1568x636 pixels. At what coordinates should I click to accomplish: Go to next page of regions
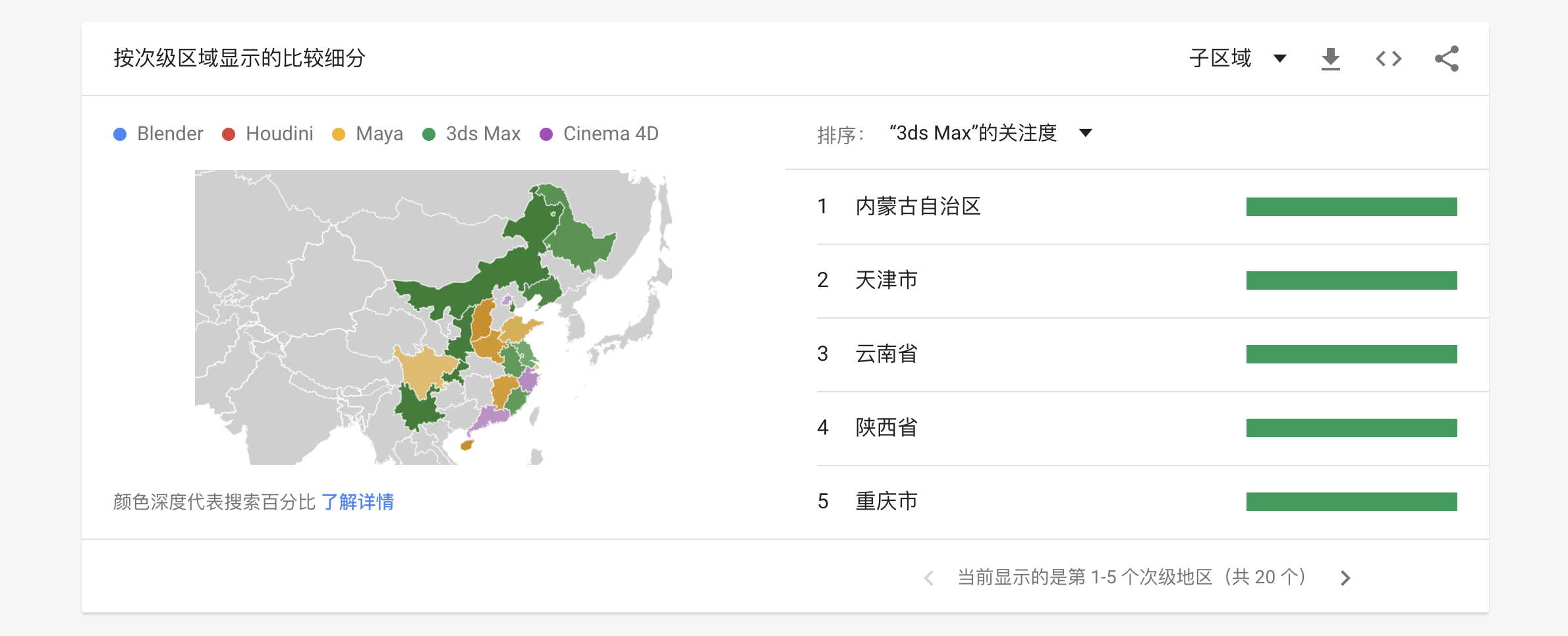pyautogui.click(x=1345, y=577)
